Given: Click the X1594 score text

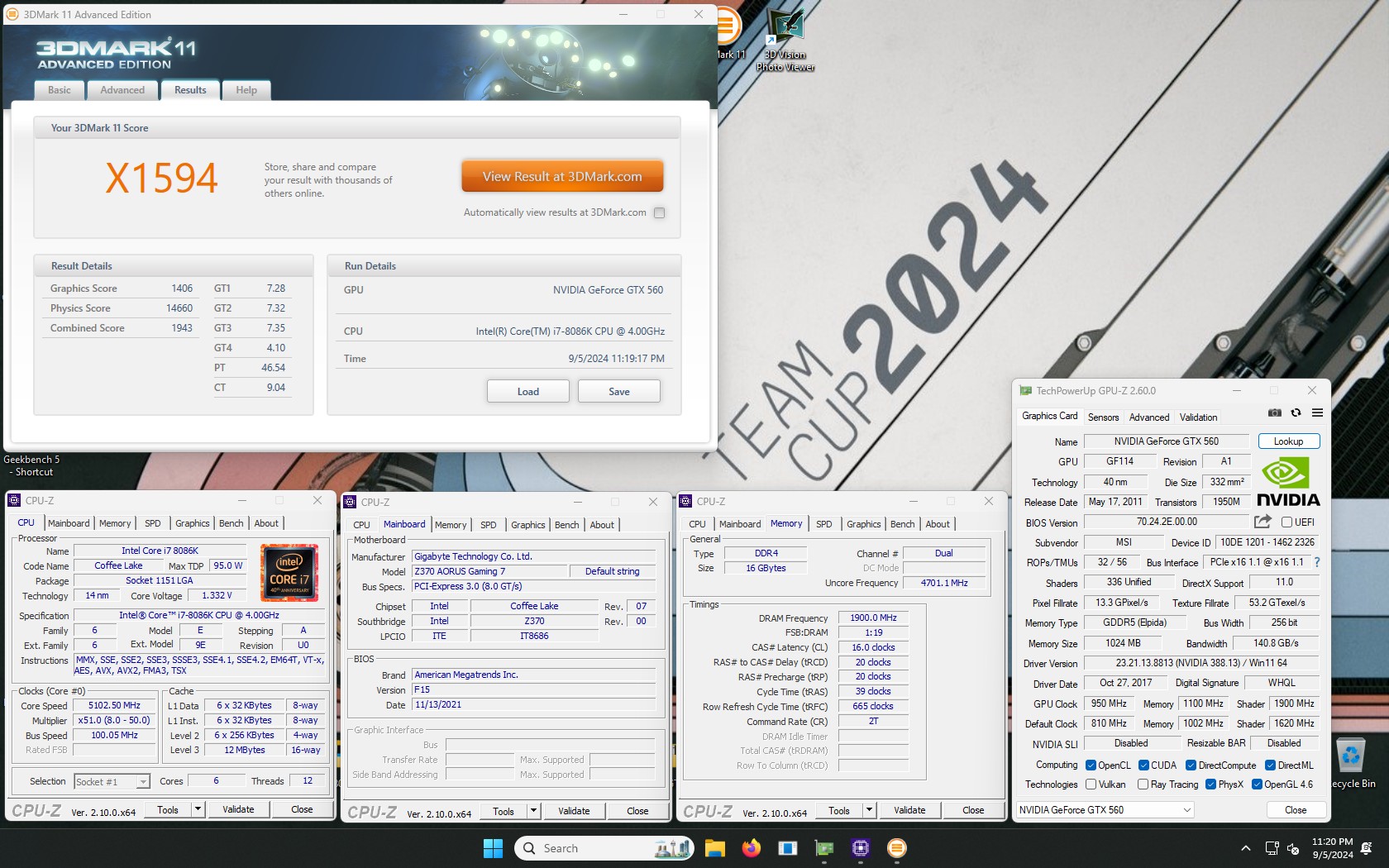Looking at the screenshot, I should (x=162, y=178).
